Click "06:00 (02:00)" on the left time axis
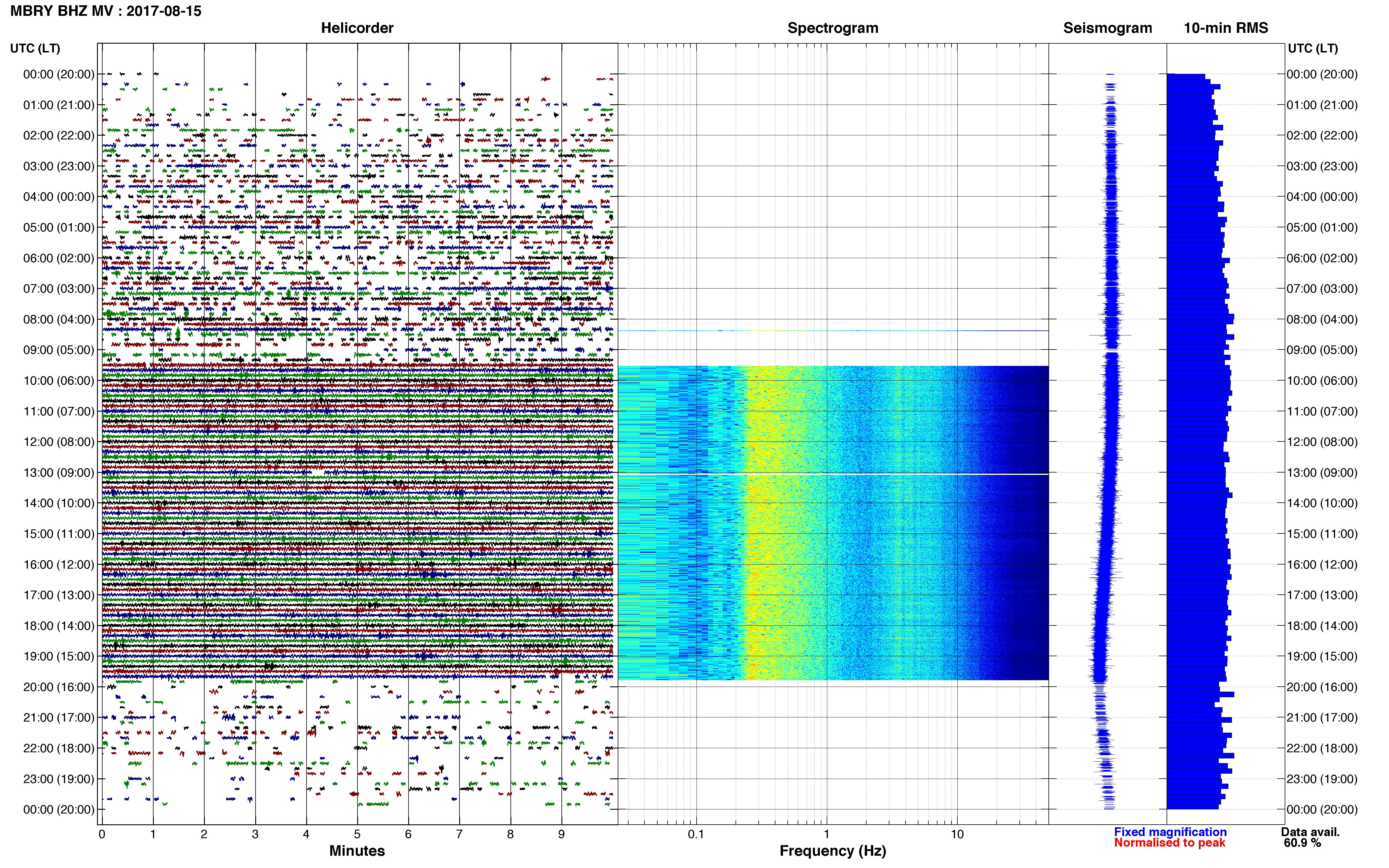Viewport: 1389px width, 868px height. tap(59, 258)
